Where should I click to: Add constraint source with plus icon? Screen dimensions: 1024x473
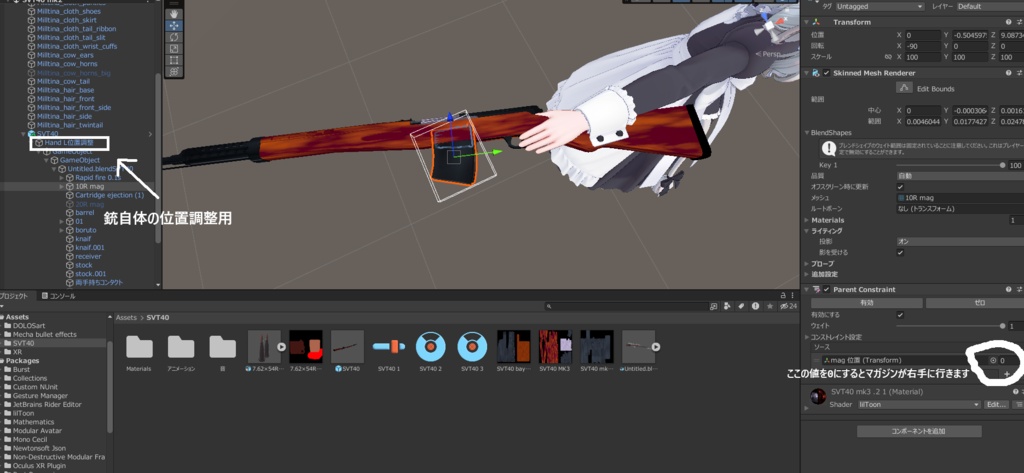pos(1006,374)
